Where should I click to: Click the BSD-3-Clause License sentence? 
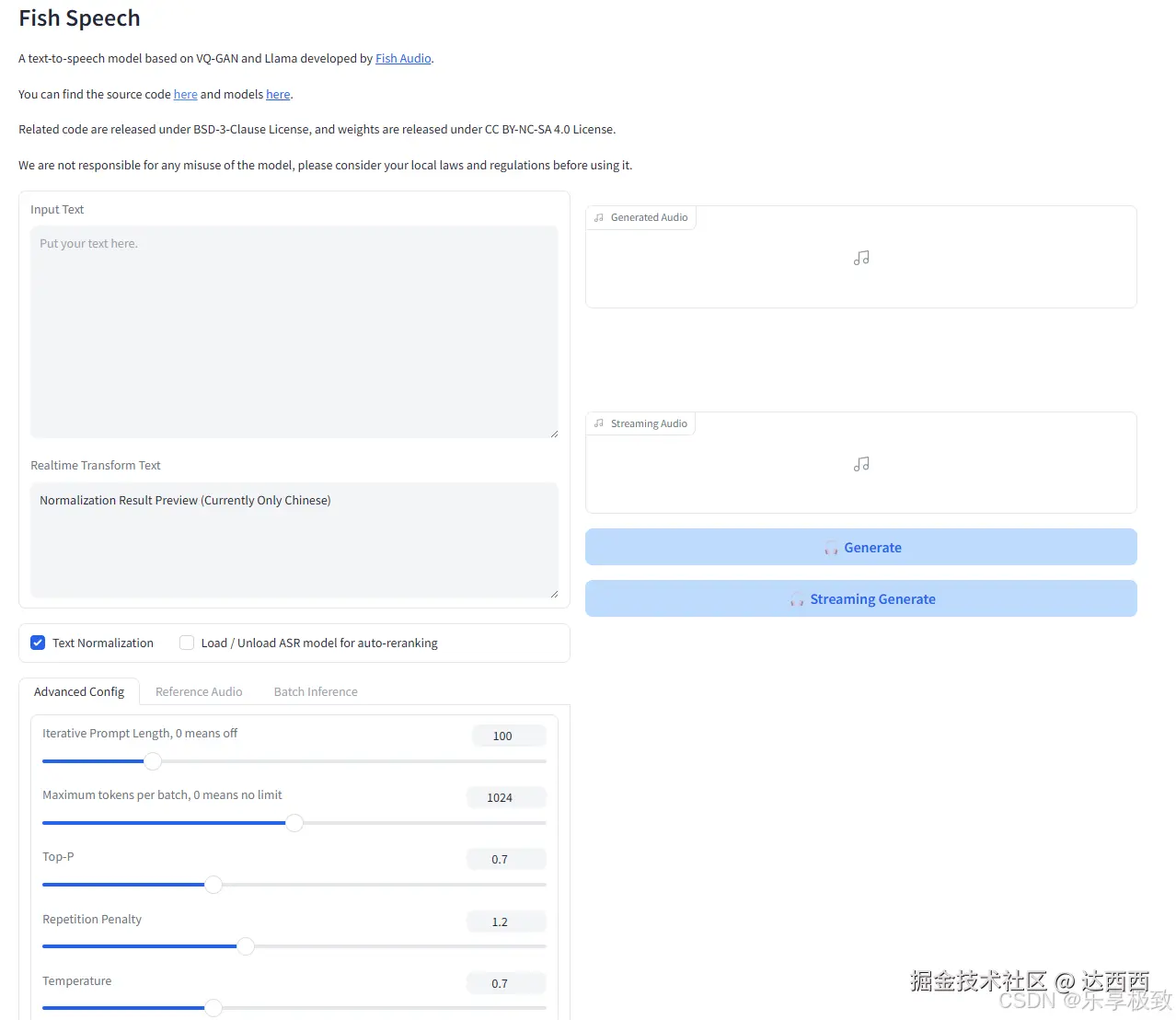tap(317, 130)
